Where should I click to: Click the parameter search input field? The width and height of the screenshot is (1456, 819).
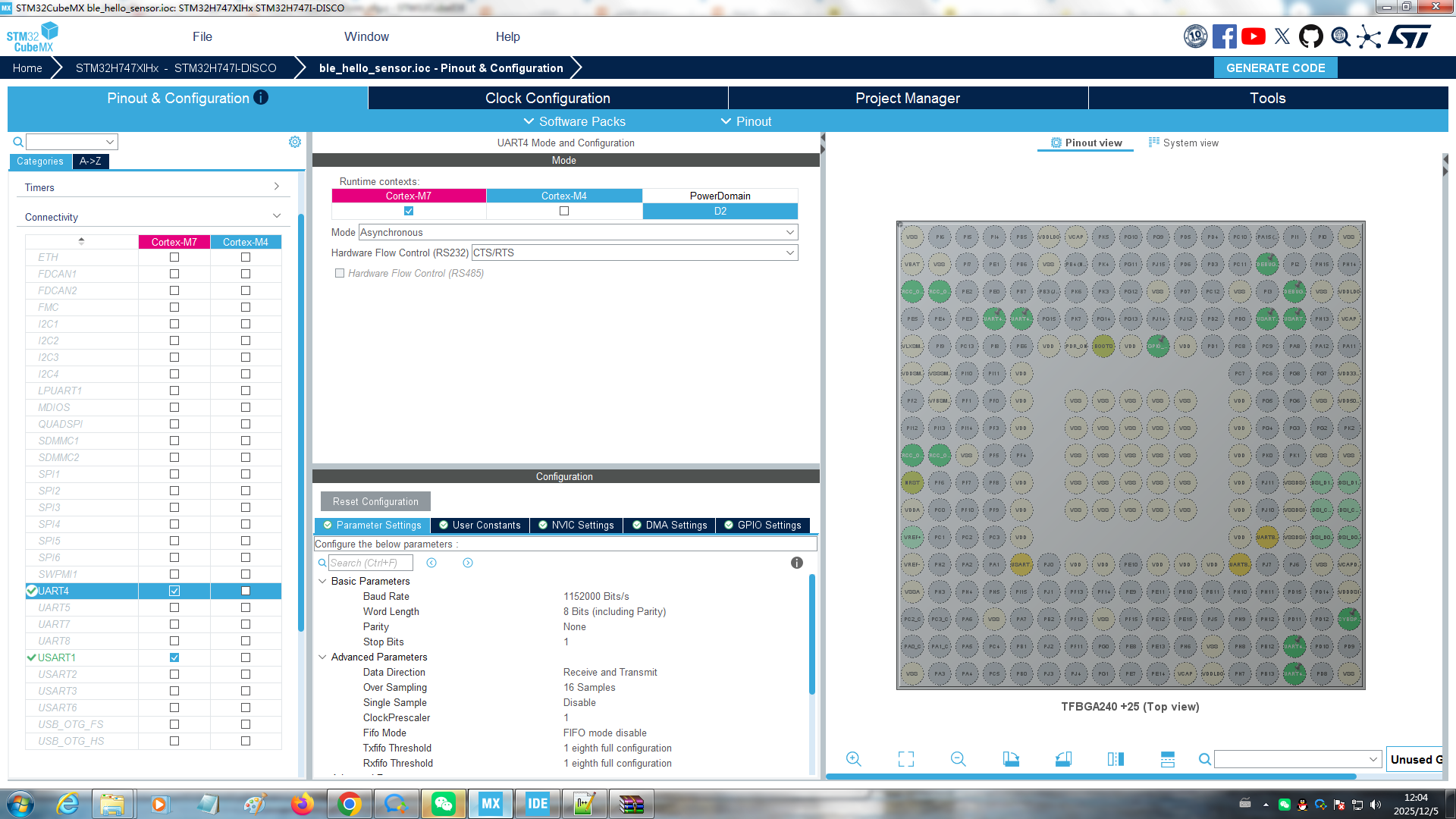(371, 563)
